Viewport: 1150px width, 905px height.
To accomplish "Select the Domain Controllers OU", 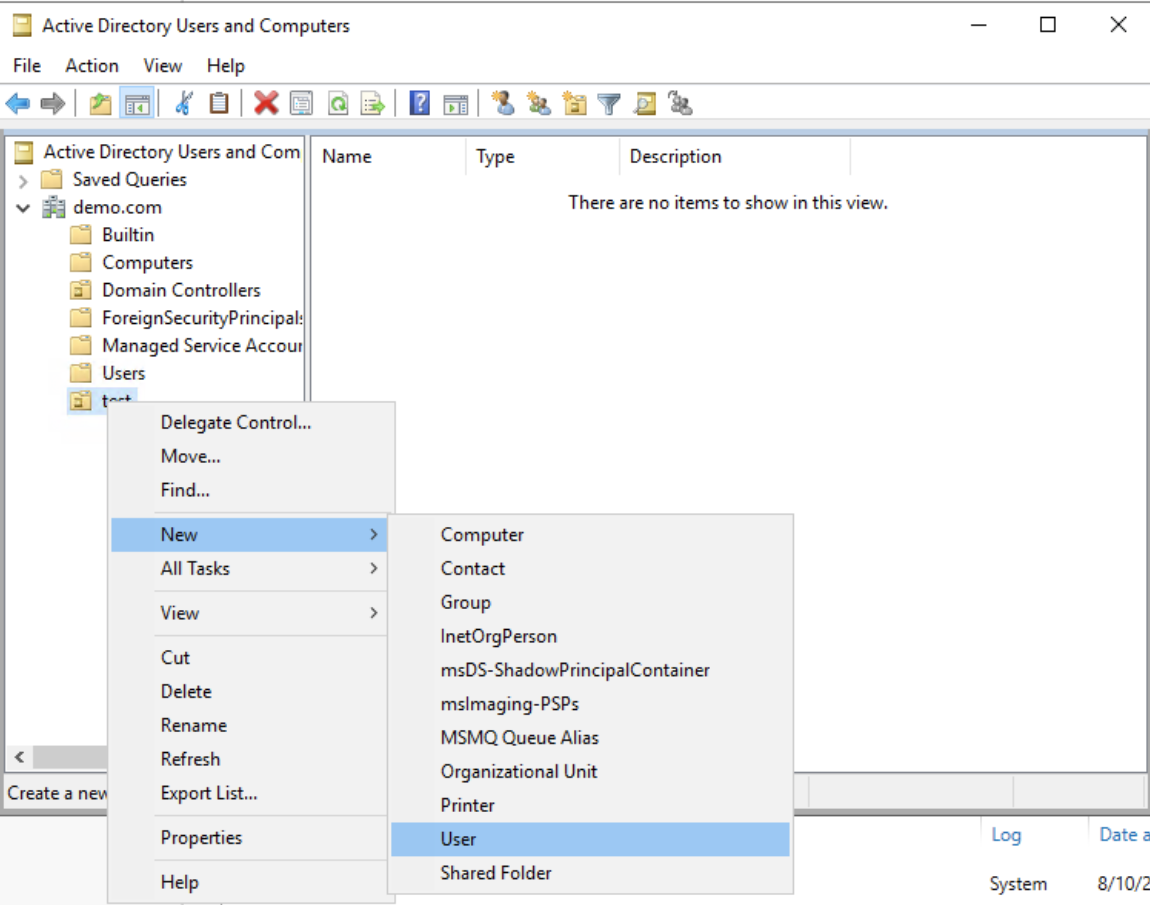I will (x=181, y=290).
